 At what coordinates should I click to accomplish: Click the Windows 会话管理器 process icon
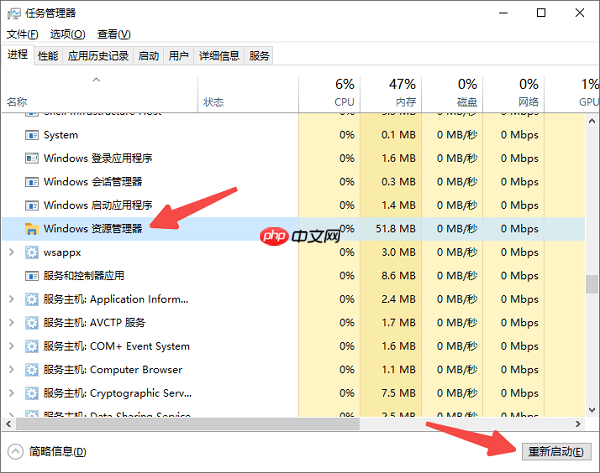pyautogui.click(x=32, y=182)
